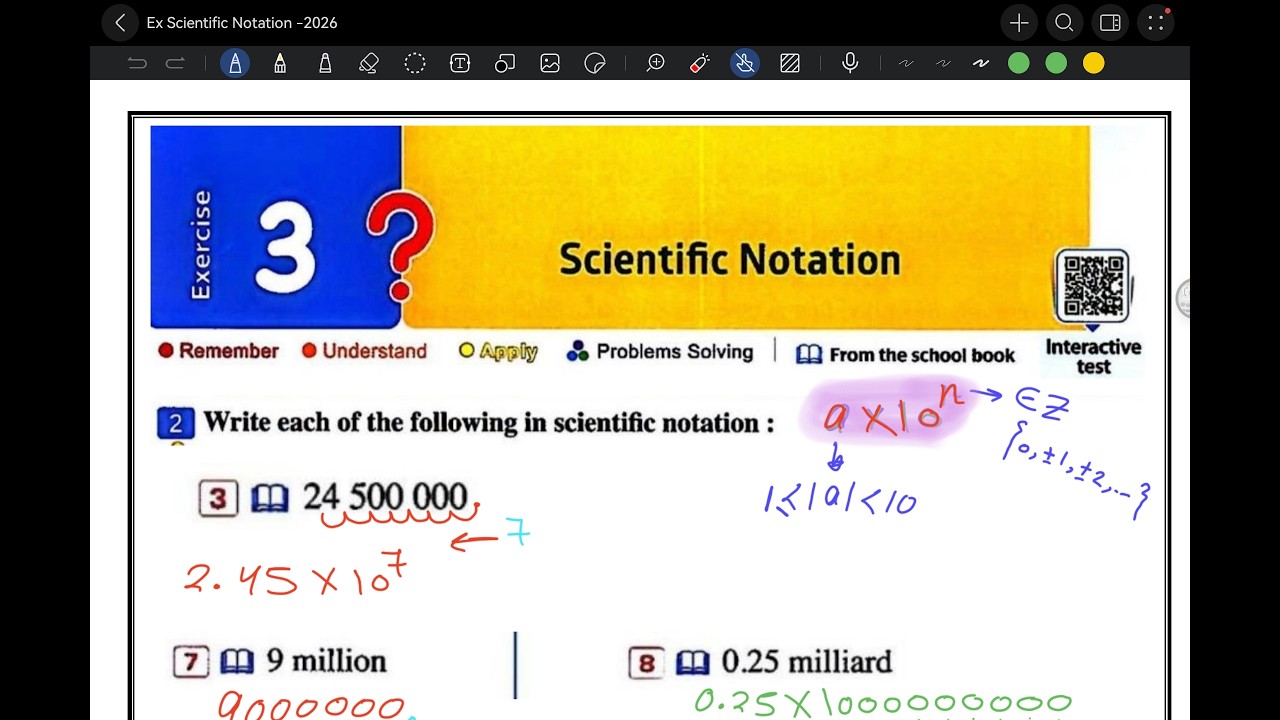The image size is (1280, 720).
Task: Start voice recording with microphone
Action: [x=850, y=63]
